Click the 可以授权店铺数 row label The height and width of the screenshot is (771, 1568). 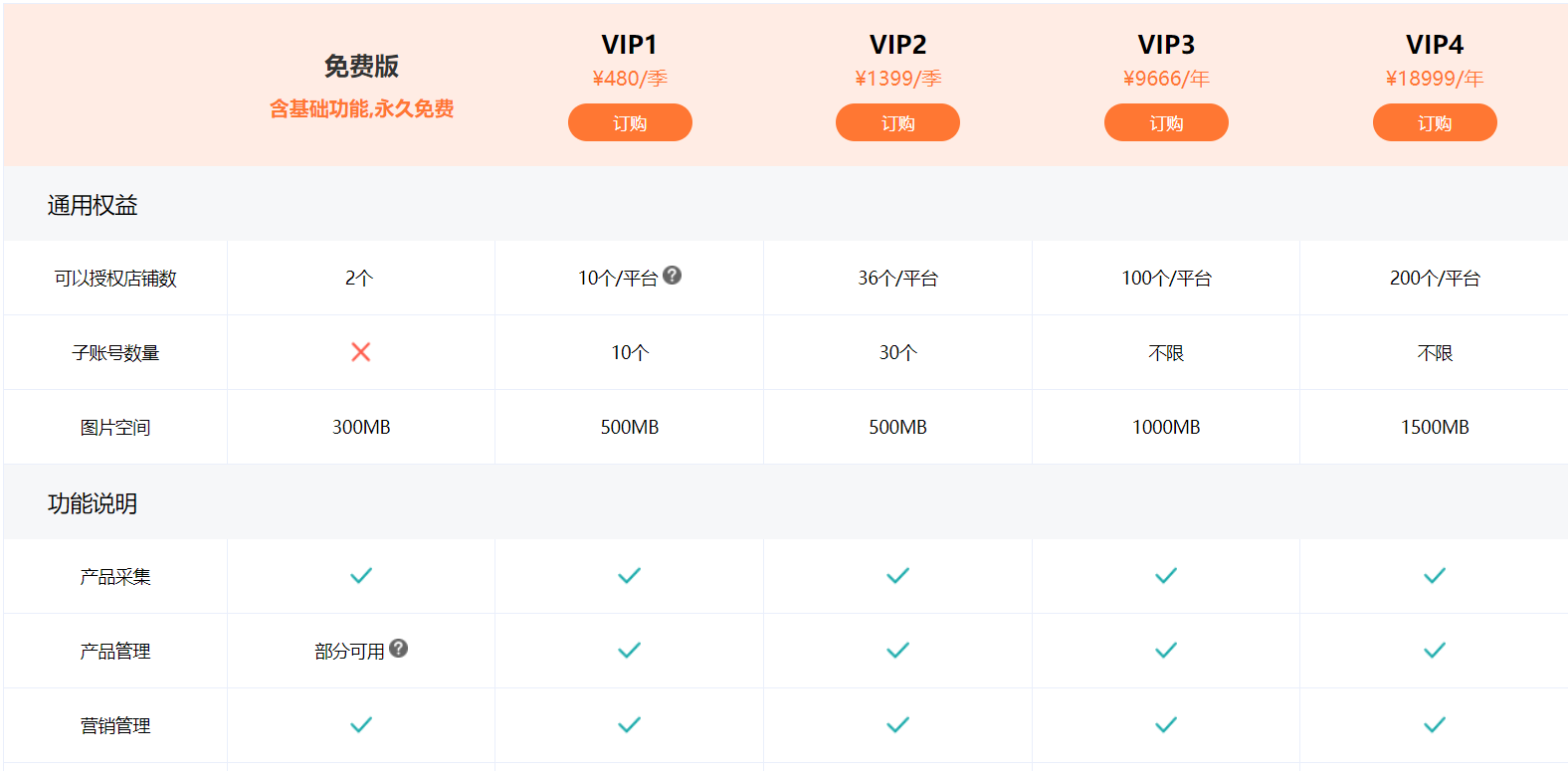[115, 279]
